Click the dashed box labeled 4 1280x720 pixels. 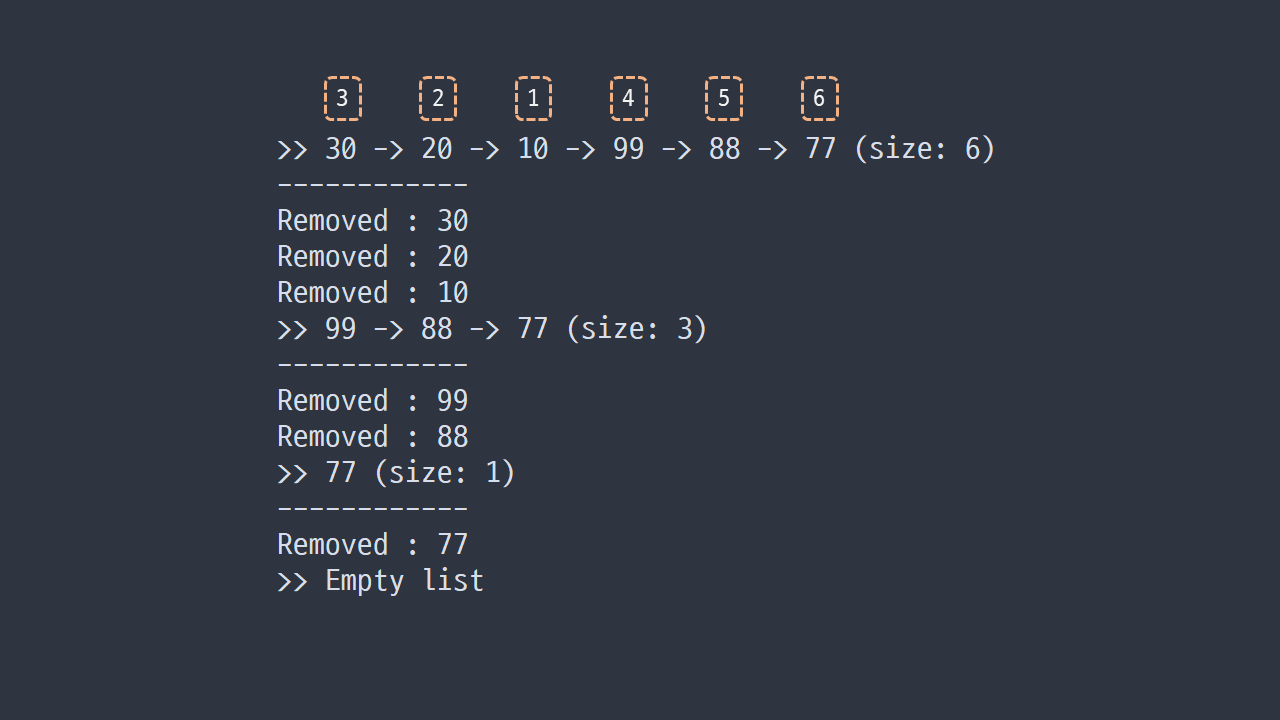pyautogui.click(x=629, y=99)
